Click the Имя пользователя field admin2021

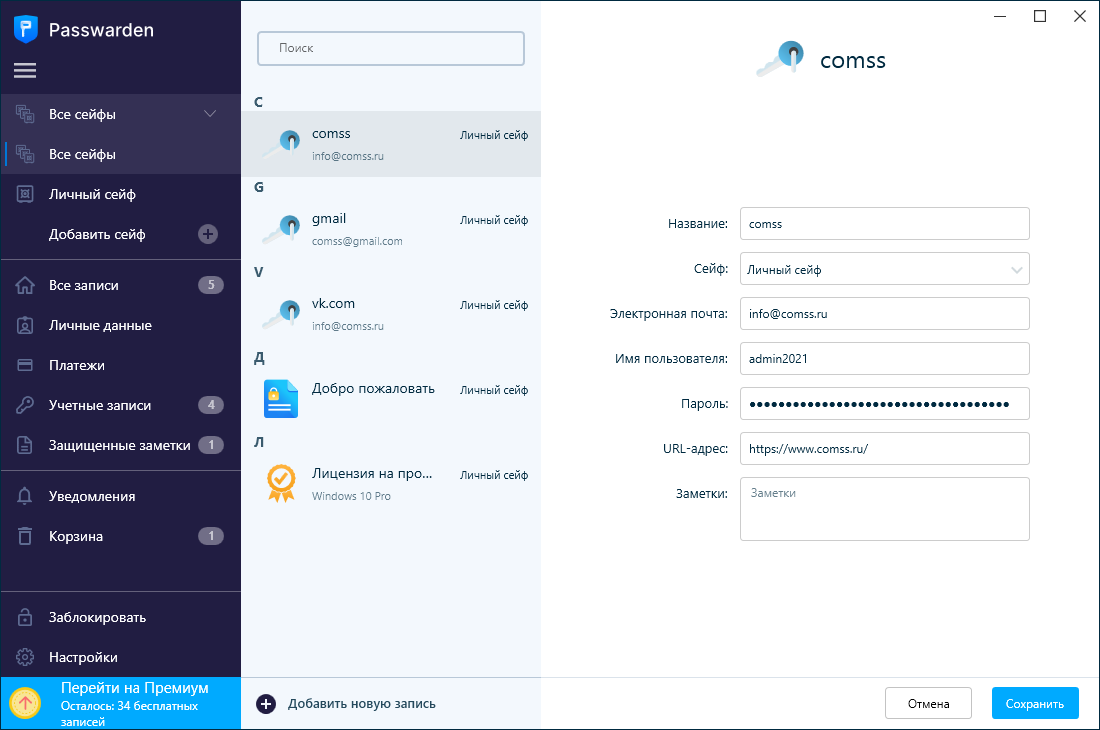click(885, 358)
